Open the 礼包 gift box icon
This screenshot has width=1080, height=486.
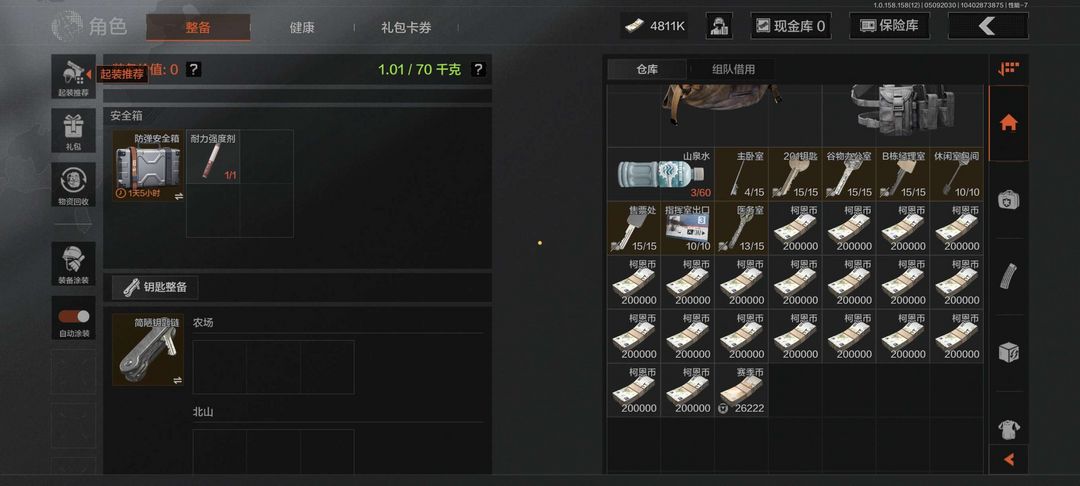coord(73,131)
